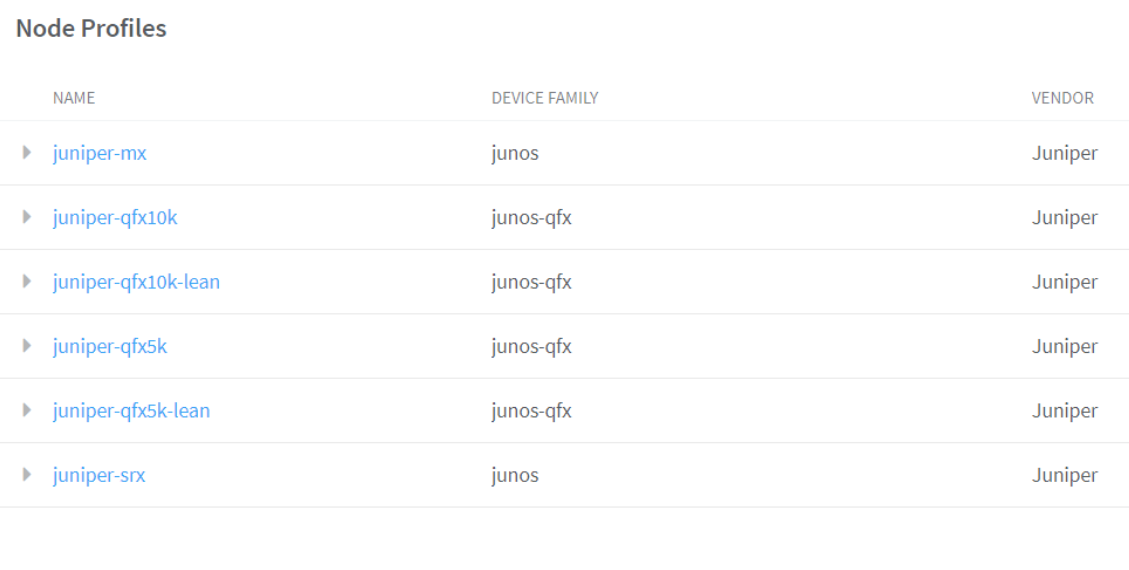Expand the juniper-qfx10k row arrow
Viewport: 1129px width, 570px height.
[27, 217]
